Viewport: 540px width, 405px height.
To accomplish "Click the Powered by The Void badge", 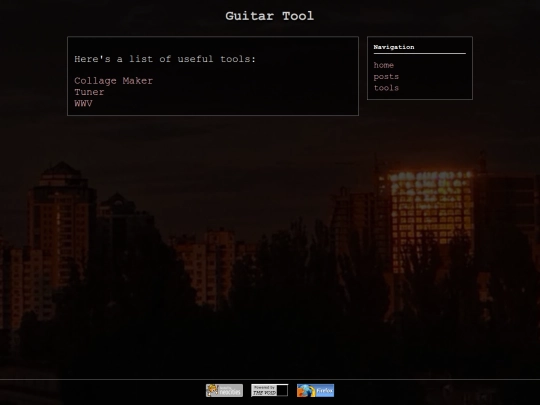I will [x=270, y=391].
